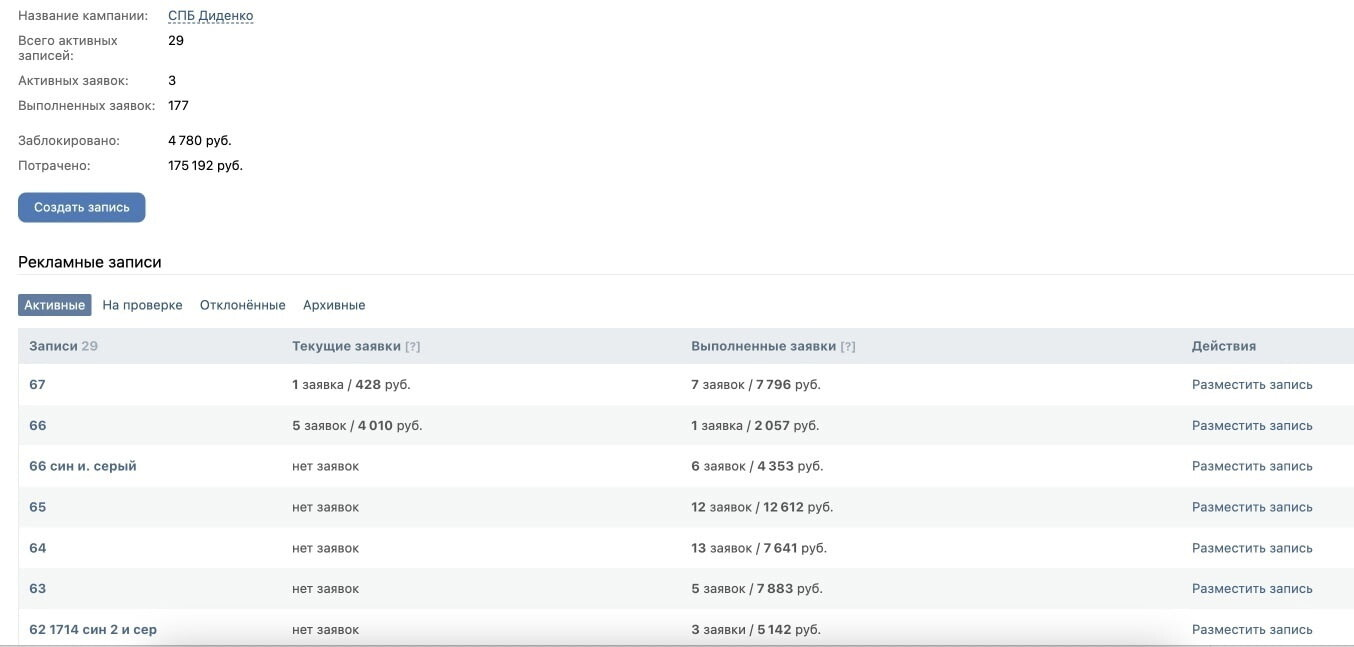Open record 64

(x=38, y=548)
